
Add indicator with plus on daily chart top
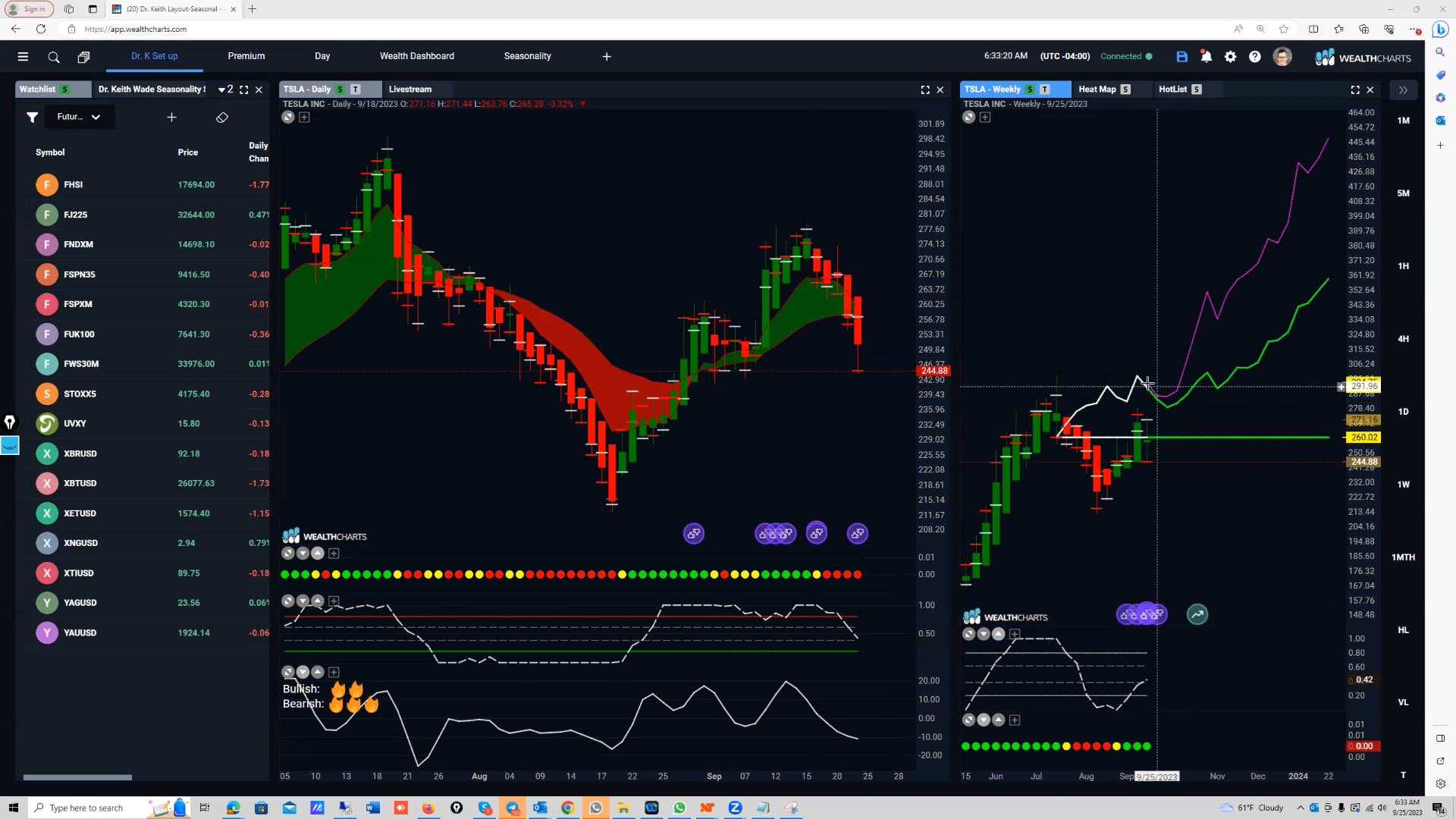[304, 117]
